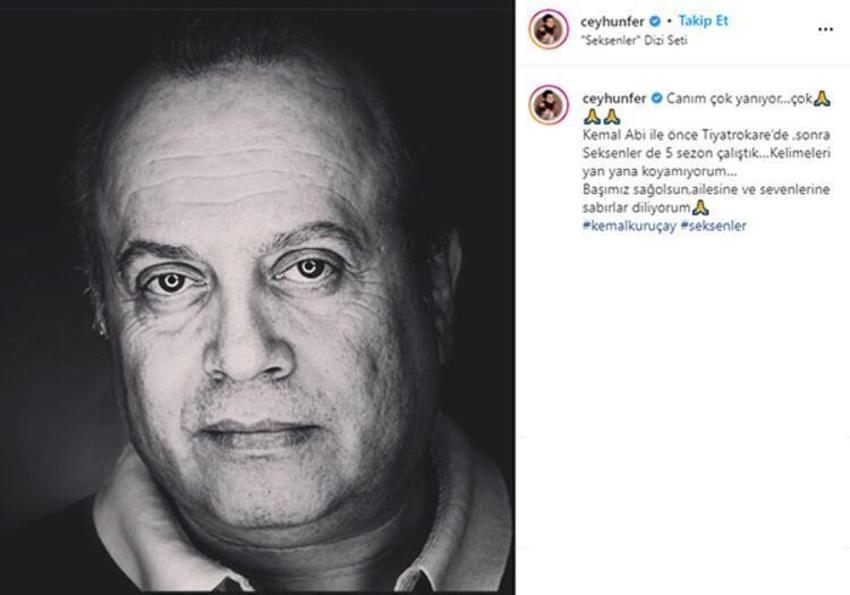The width and height of the screenshot is (850, 595).
Task: Click the first emoji of the praying hands pair
Action: 592,117
